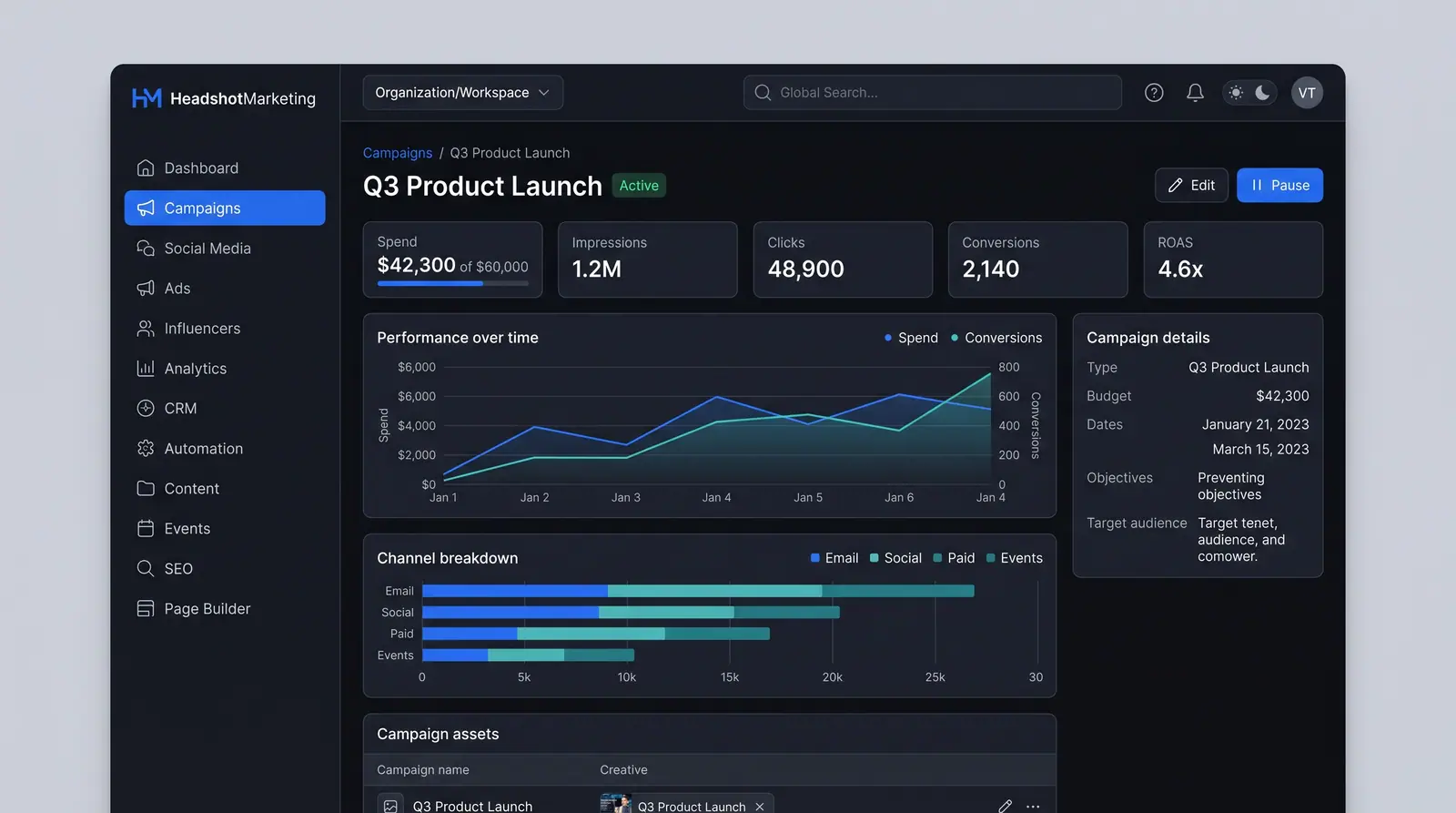Screen dimensions: 1456x813
Task: Open Automation section
Action: (x=225, y=448)
